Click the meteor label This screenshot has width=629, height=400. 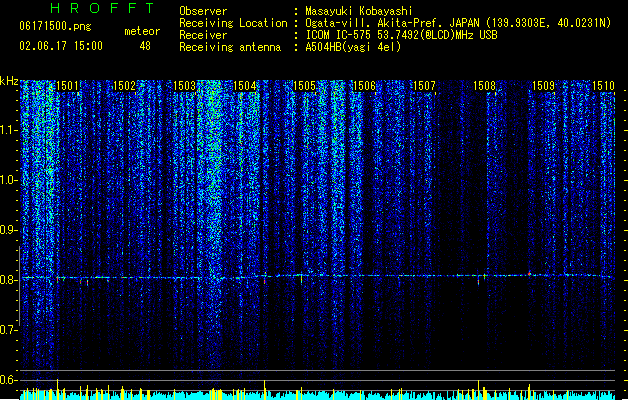coord(142,31)
